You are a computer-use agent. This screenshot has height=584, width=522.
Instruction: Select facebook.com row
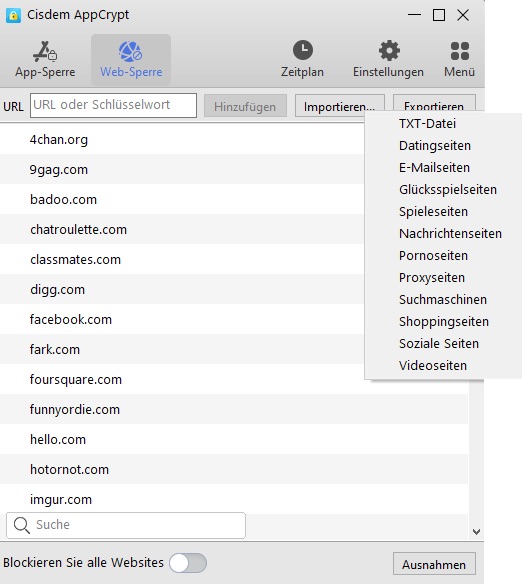[x=182, y=320]
